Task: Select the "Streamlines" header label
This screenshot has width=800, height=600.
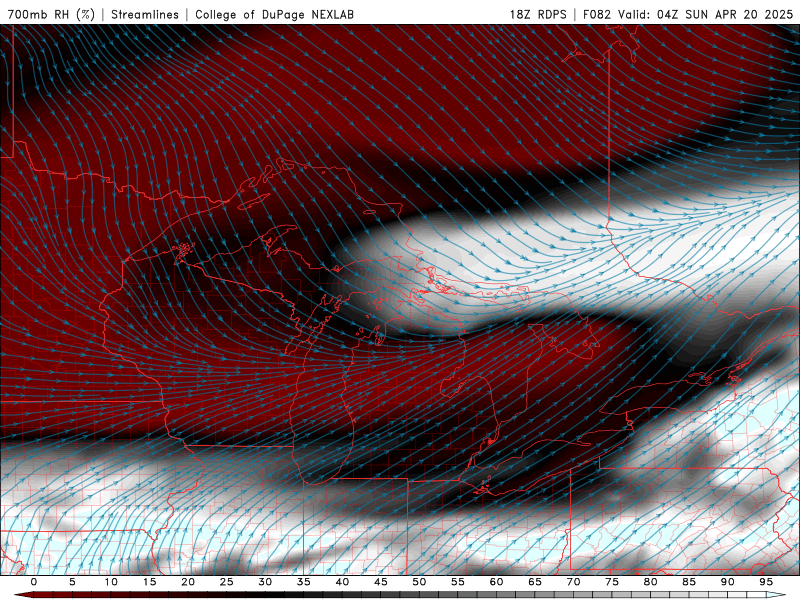Action: [x=145, y=14]
